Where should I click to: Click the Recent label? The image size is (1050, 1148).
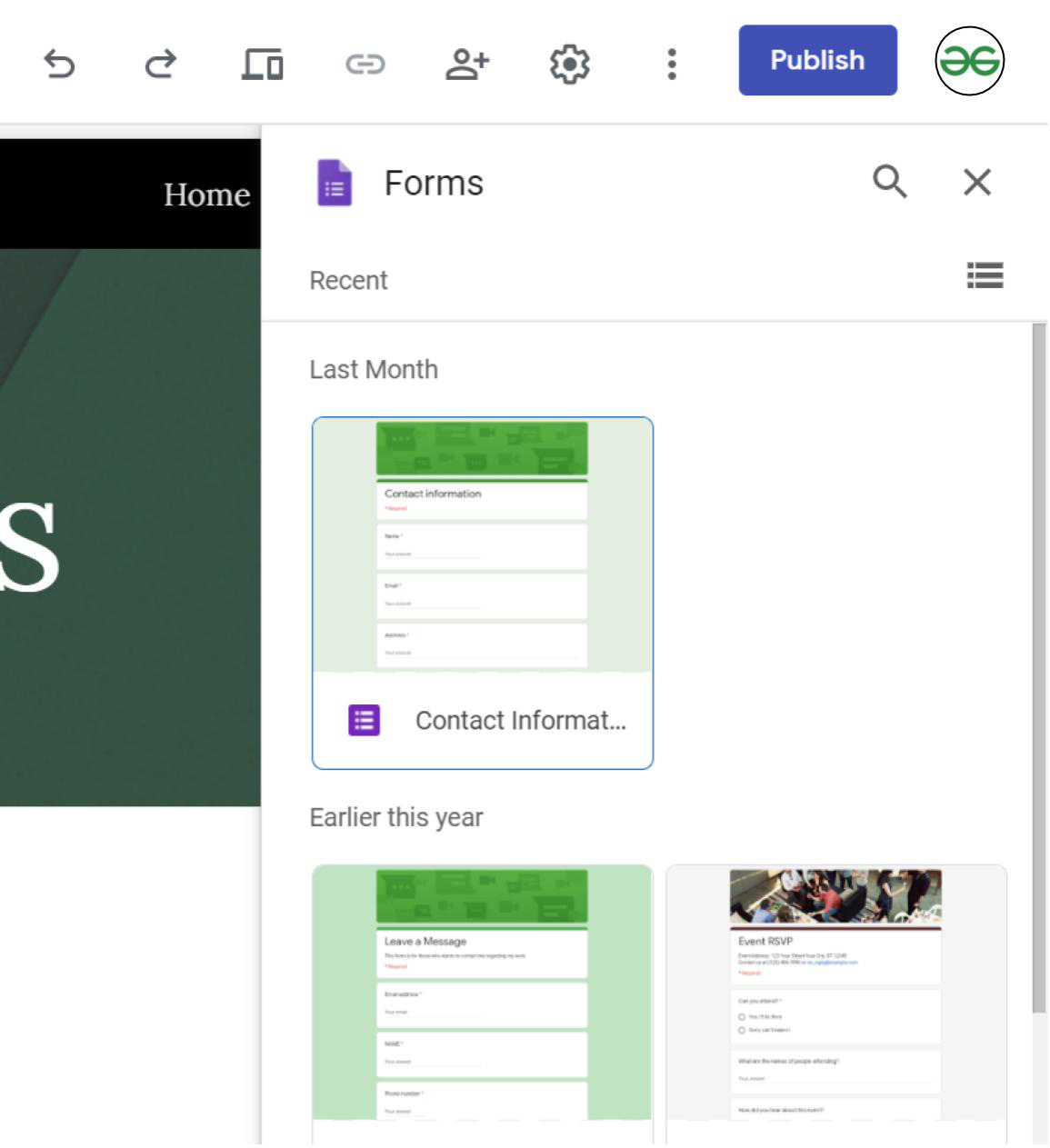(348, 280)
